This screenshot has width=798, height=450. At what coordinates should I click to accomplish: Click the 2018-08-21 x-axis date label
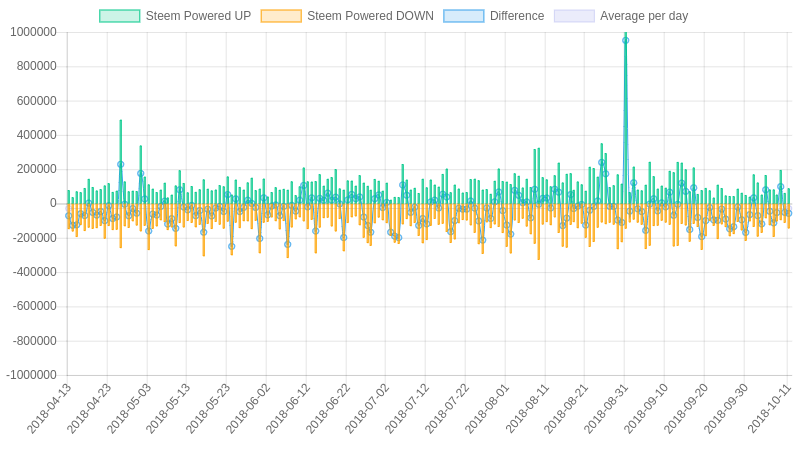(x=566, y=409)
